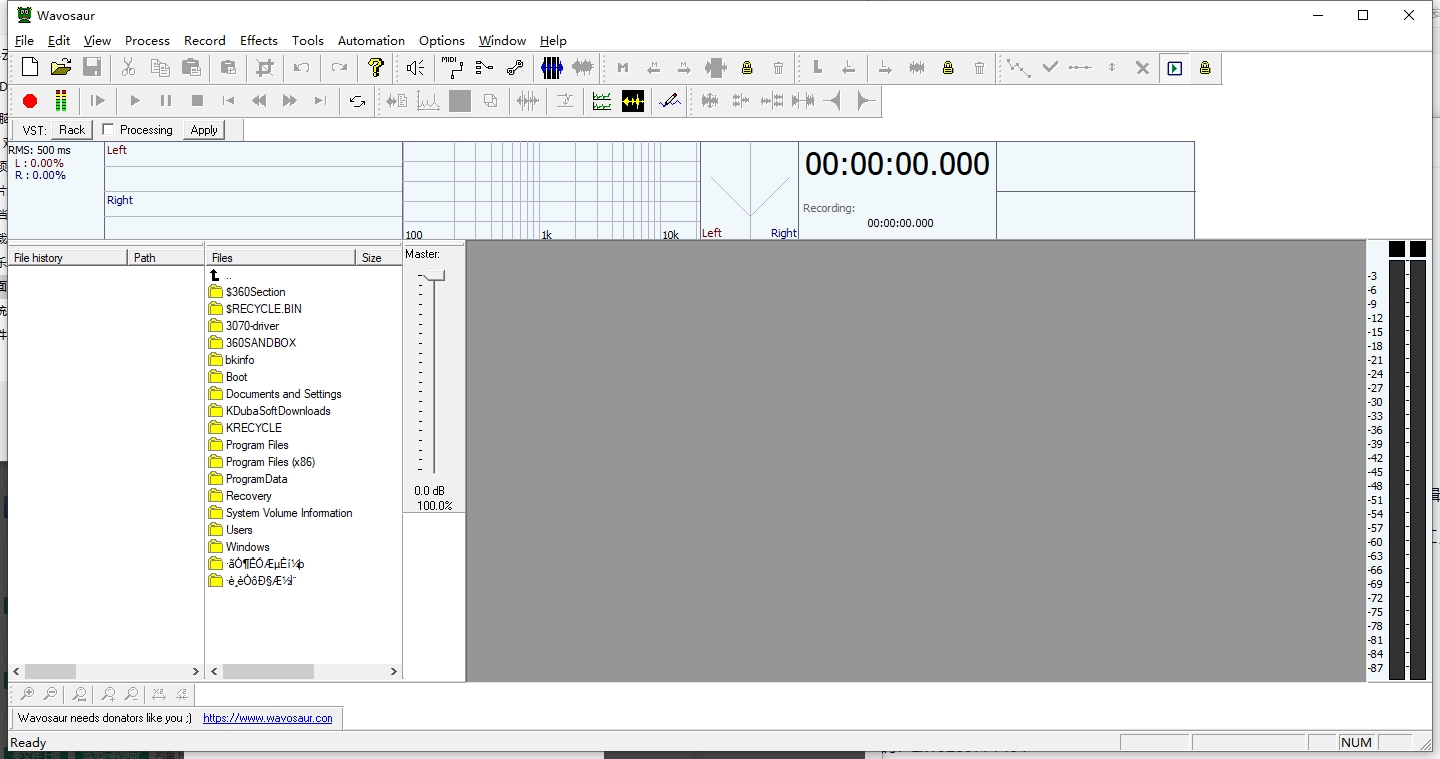Click the speaker audio output icon
This screenshot has width=1440, height=759.
click(416, 68)
